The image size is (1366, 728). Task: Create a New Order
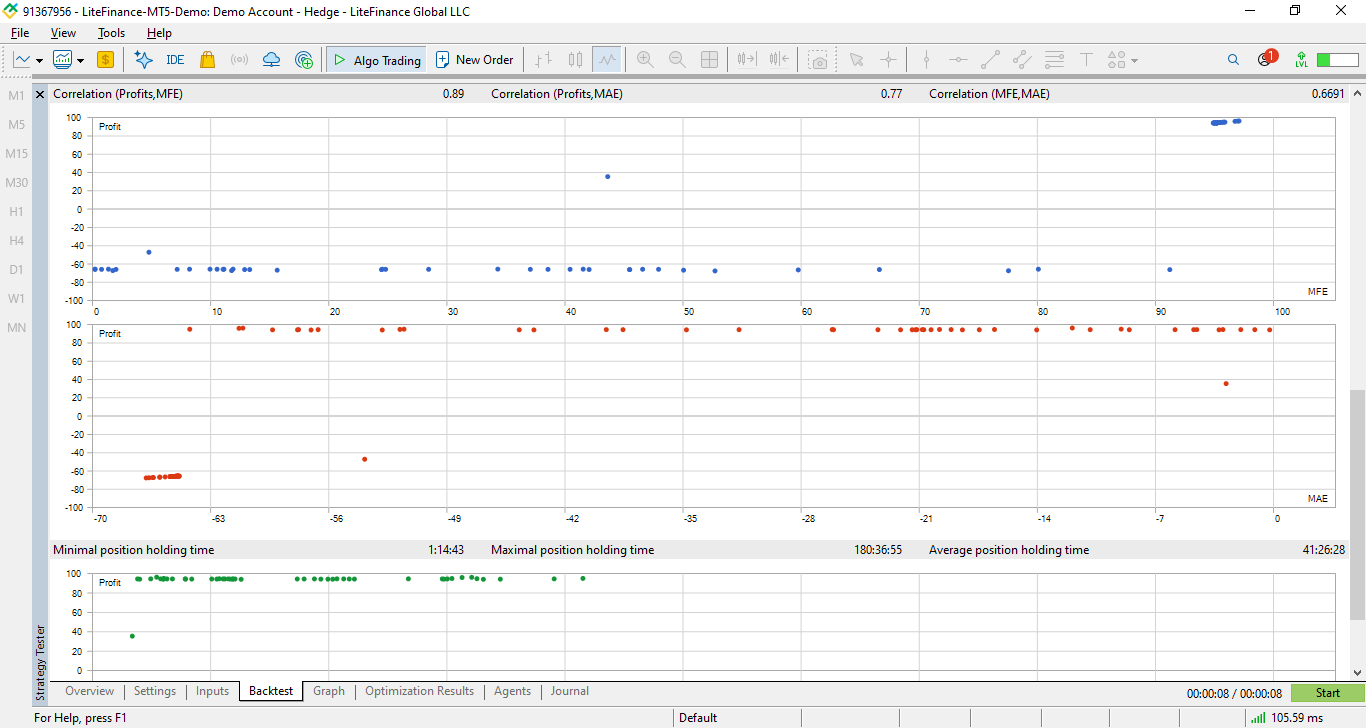tap(474, 60)
